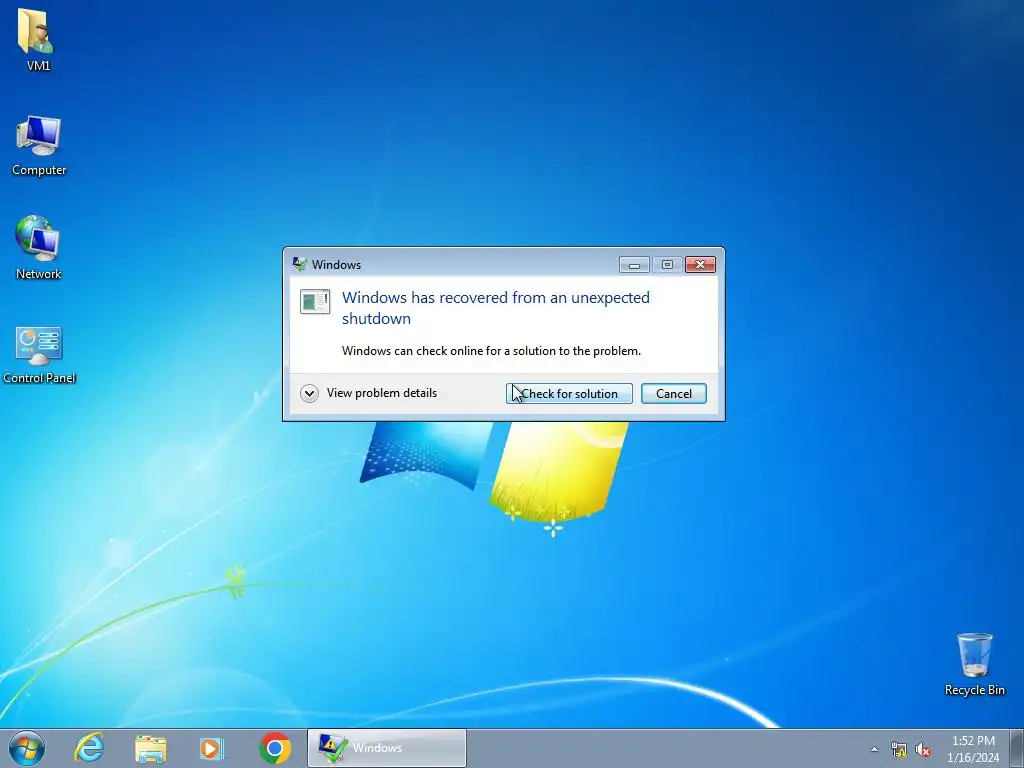Click the "Windows has recovered from an unexpected shutdown" heading

496,308
